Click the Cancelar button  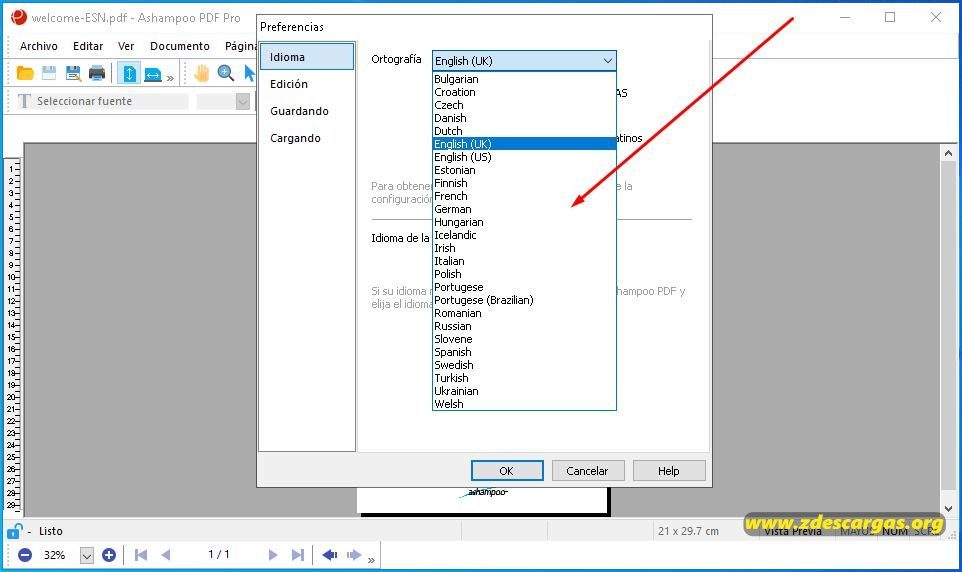pos(588,471)
